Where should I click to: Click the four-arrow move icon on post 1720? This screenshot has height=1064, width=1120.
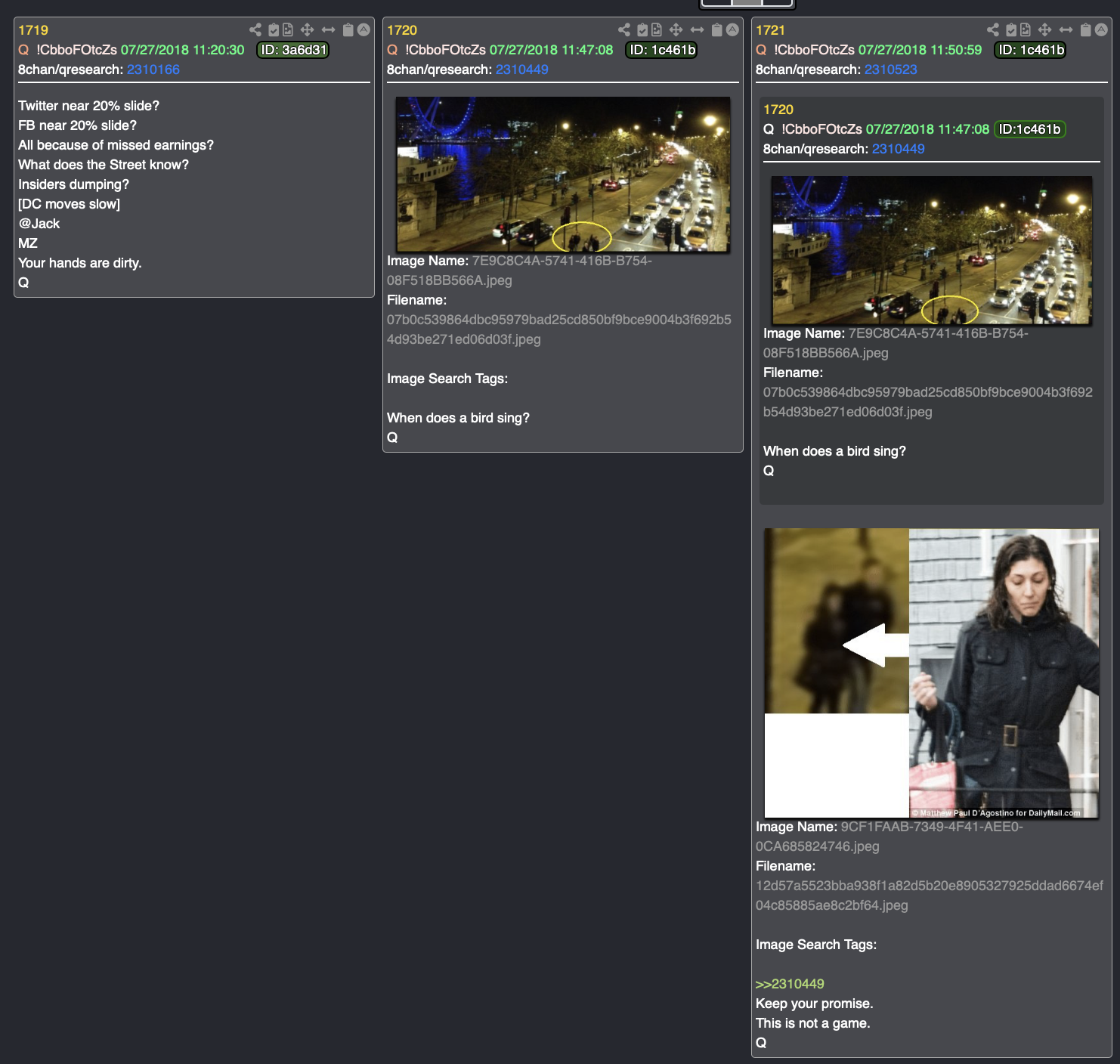pyautogui.click(x=676, y=29)
